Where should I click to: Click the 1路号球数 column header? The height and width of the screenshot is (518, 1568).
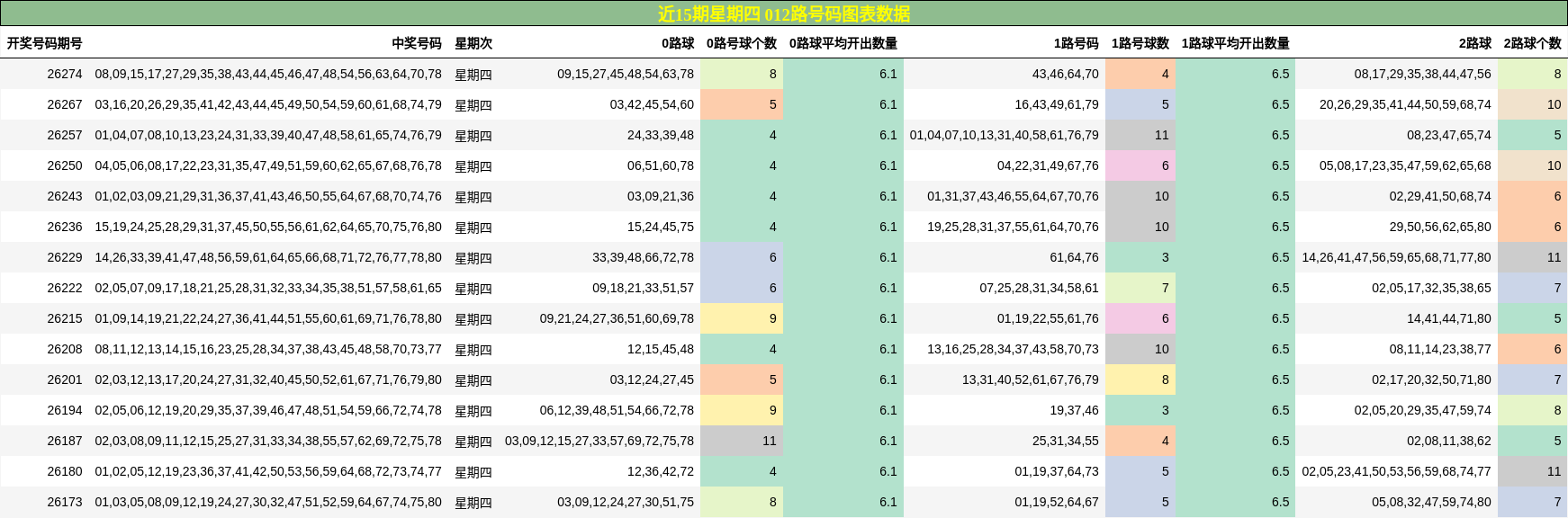(x=1140, y=43)
